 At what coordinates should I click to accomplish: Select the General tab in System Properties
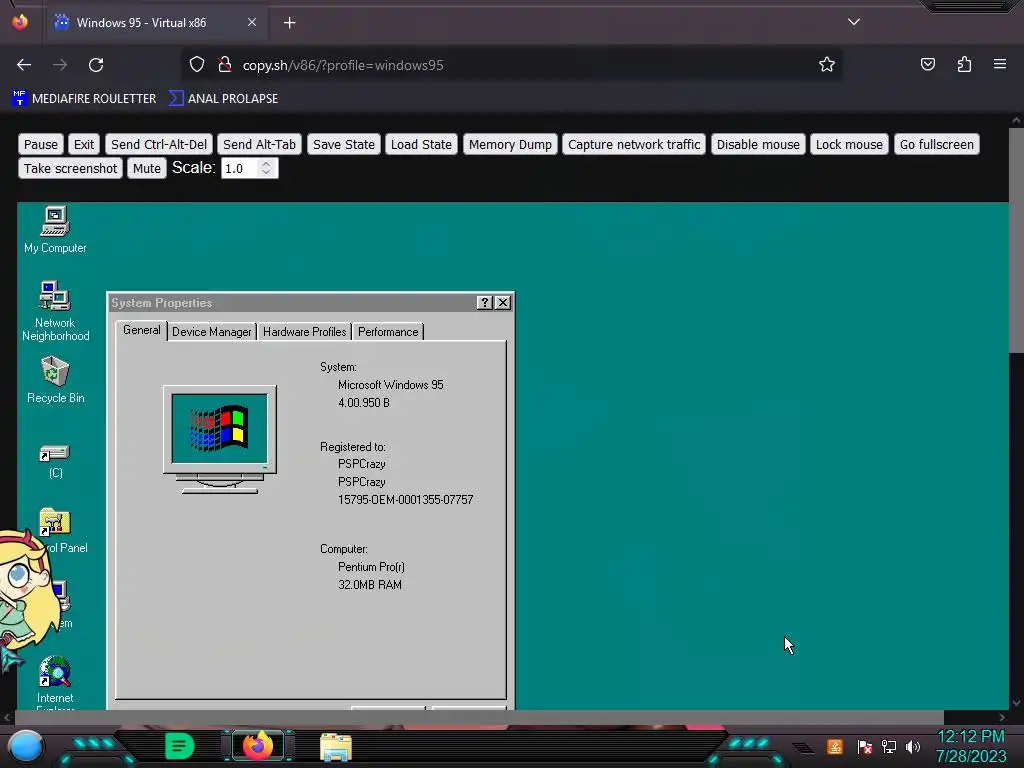(x=142, y=330)
